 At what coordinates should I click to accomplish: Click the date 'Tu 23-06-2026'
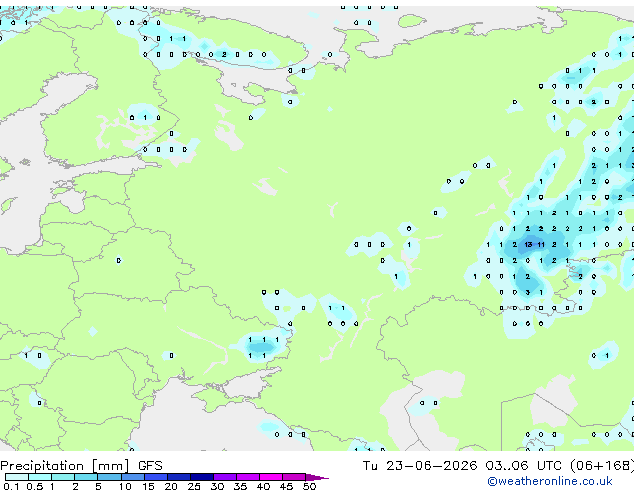coord(420,466)
